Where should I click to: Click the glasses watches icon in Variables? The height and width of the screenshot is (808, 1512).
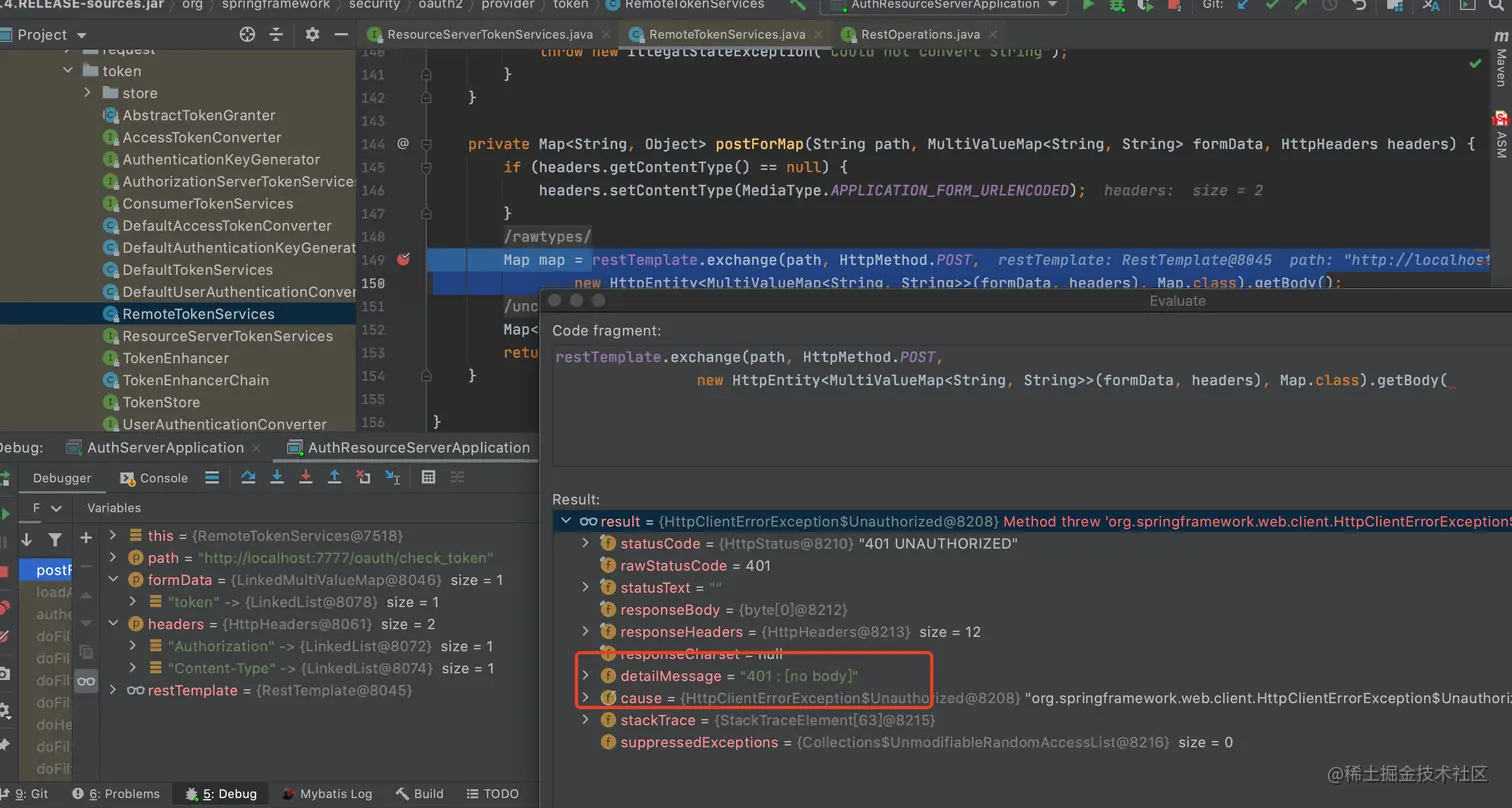click(x=86, y=681)
